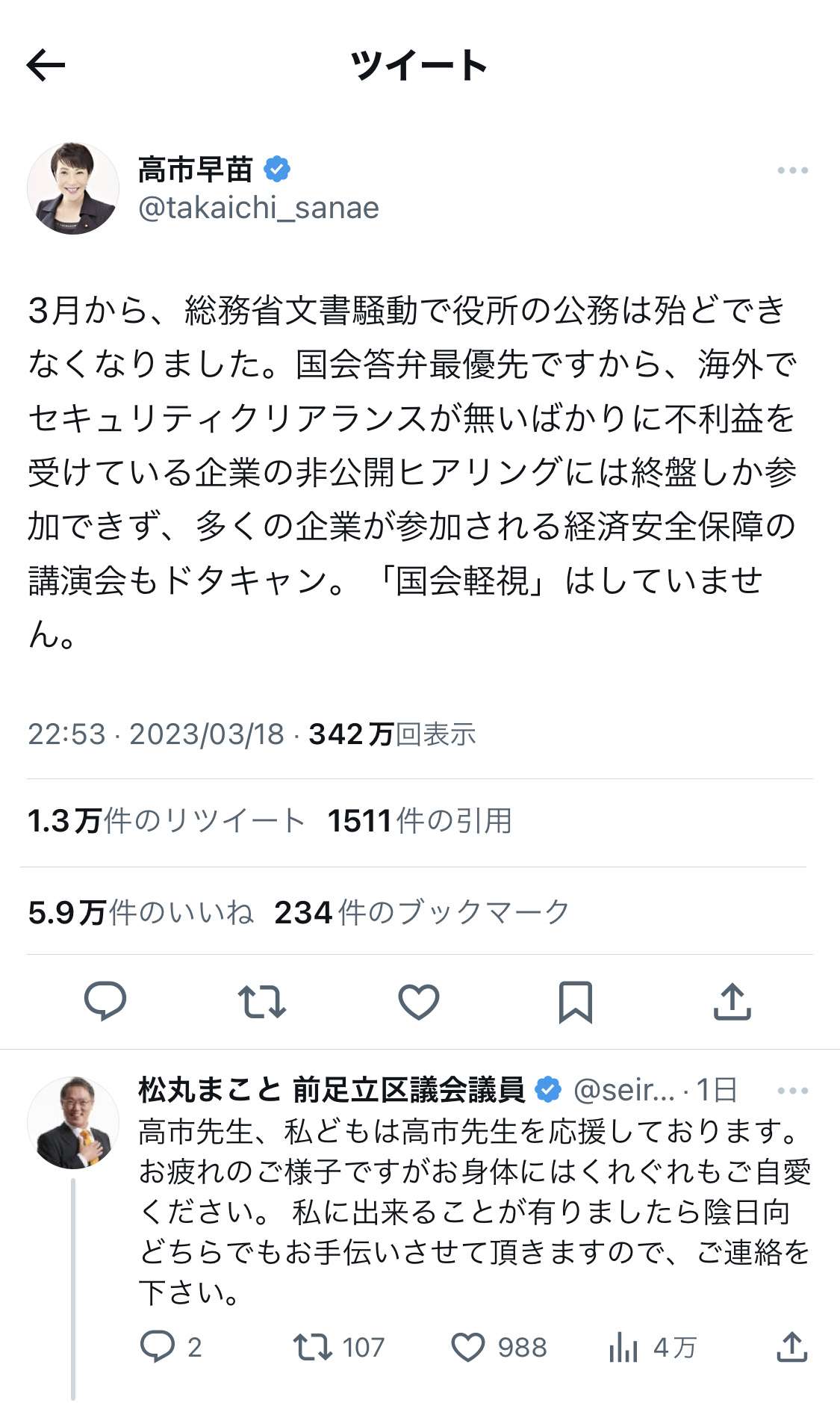View the 1.3万 retweets list
Screen dimensions: 840x1403
tap(166, 821)
